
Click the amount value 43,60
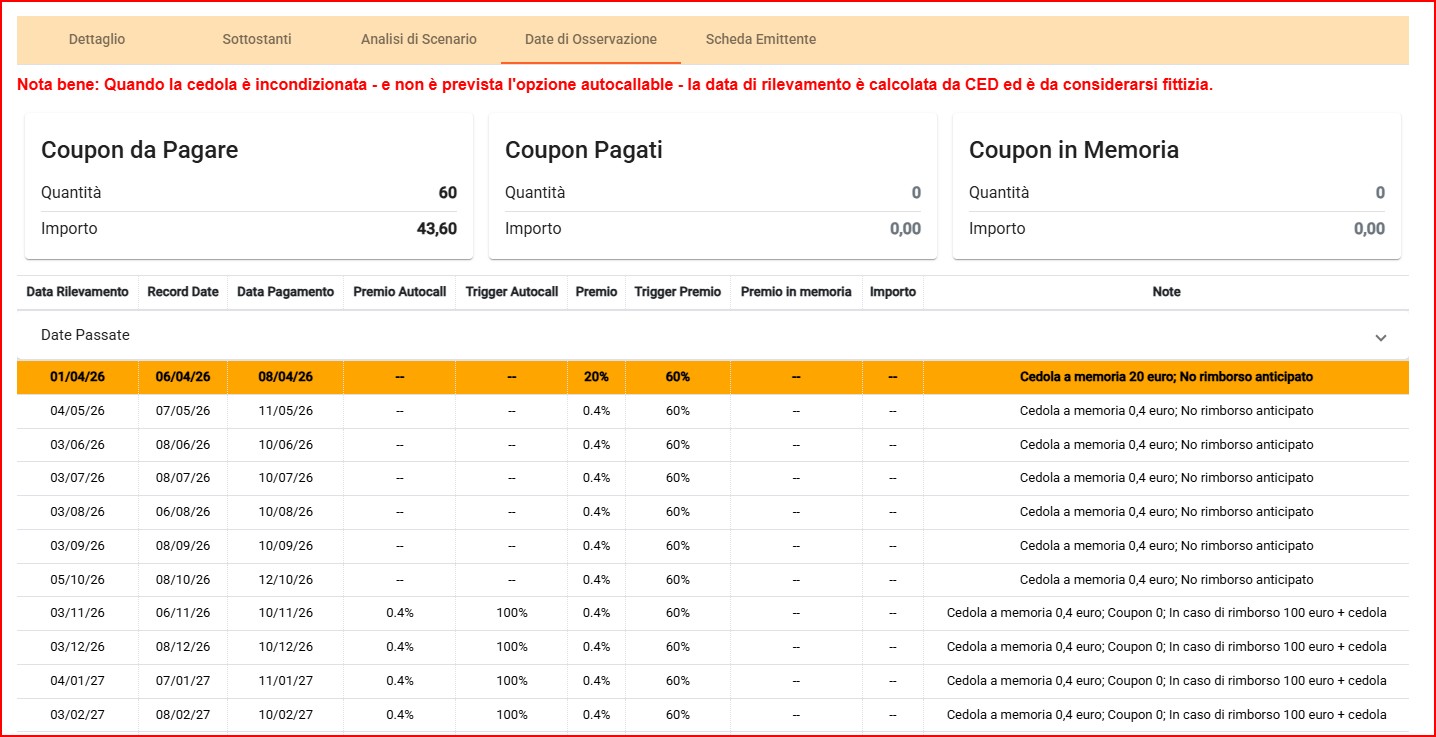(x=437, y=229)
